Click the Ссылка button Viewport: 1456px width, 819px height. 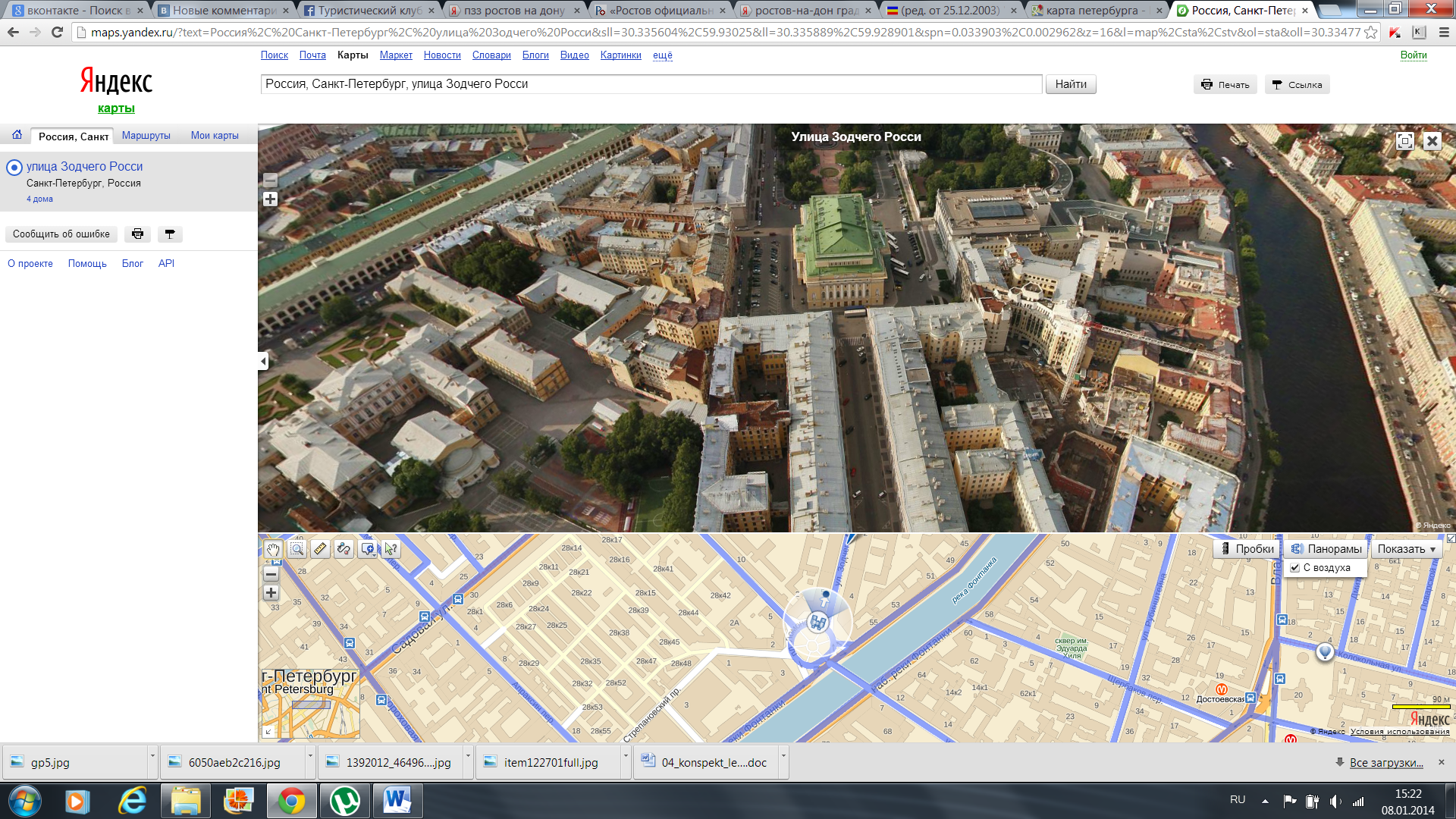tap(1298, 85)
